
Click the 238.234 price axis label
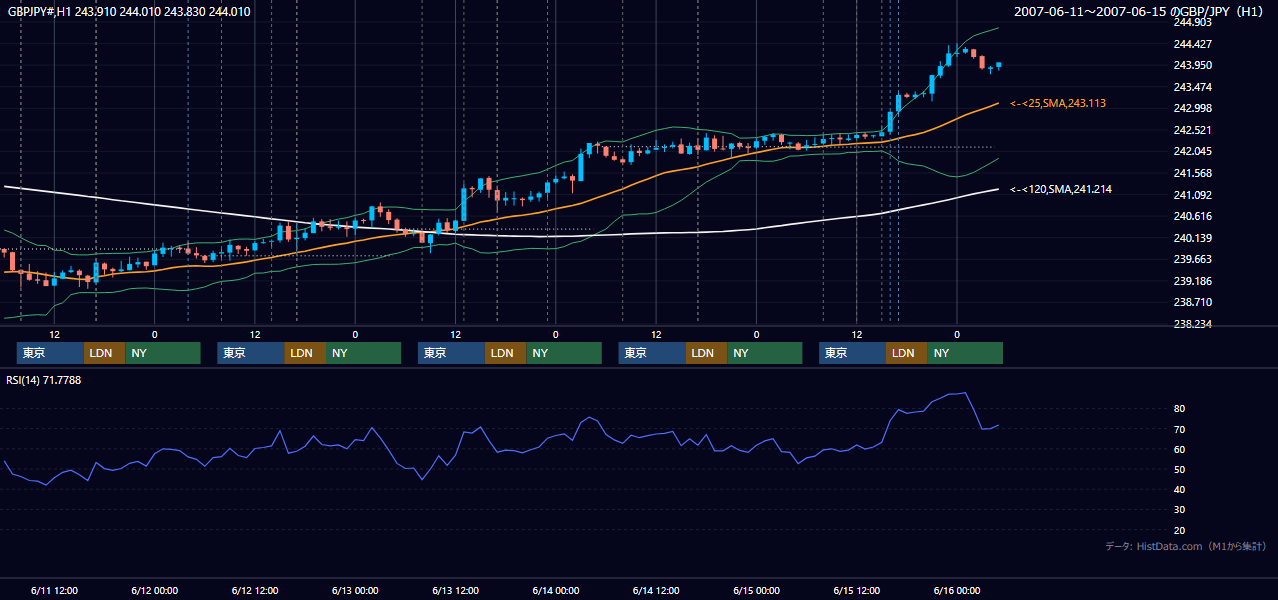pyautogui.click(x=1193, y=324)
